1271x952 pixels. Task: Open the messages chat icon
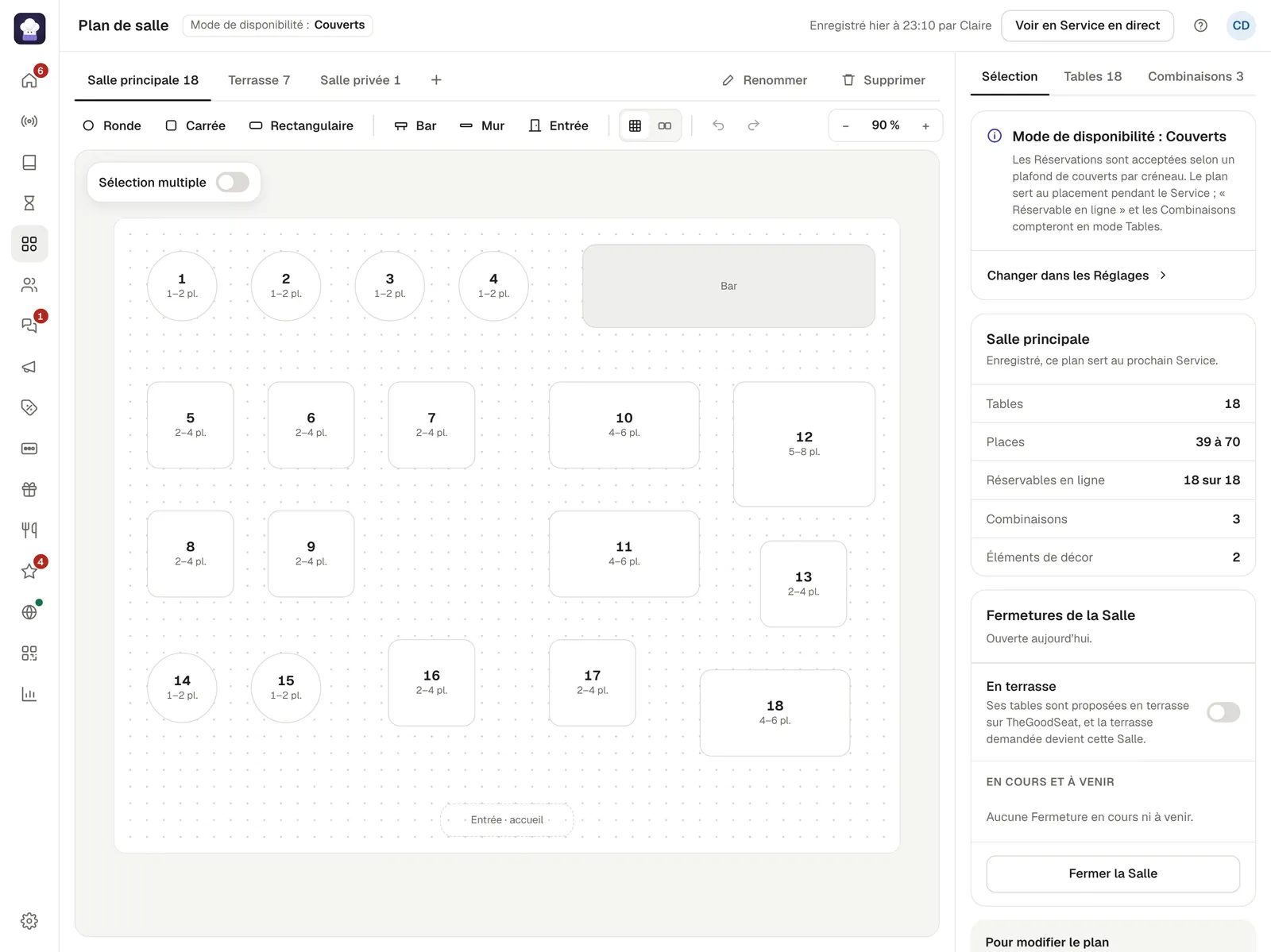29,326
